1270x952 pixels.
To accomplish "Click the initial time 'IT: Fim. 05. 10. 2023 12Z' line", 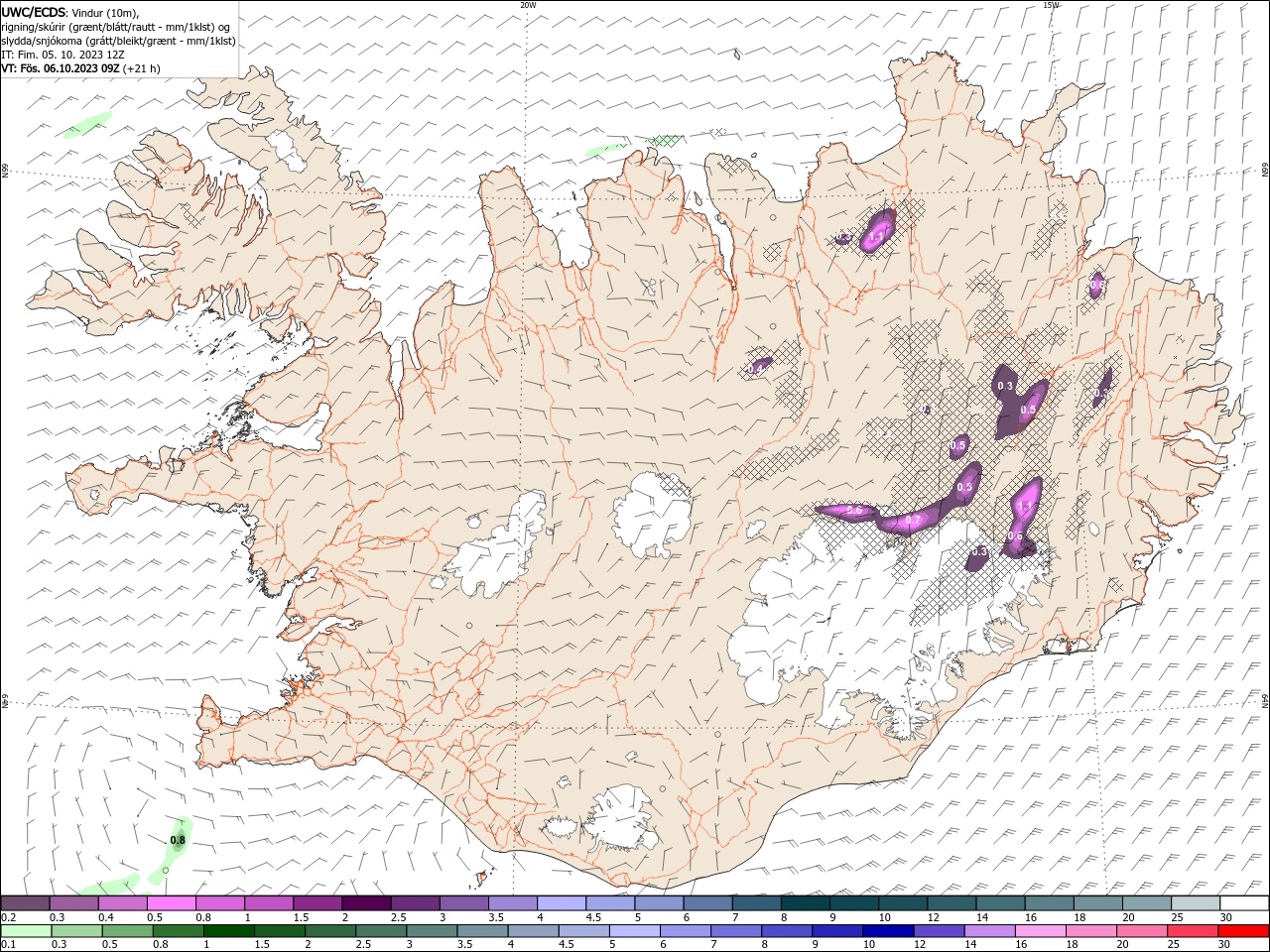I will coord(63,55).
